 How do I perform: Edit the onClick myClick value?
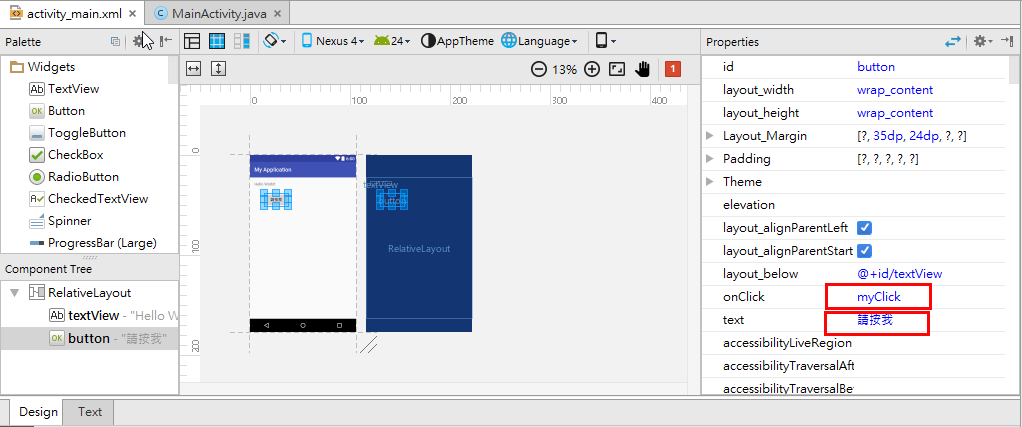pyautogui.click(x=879, y=297)
